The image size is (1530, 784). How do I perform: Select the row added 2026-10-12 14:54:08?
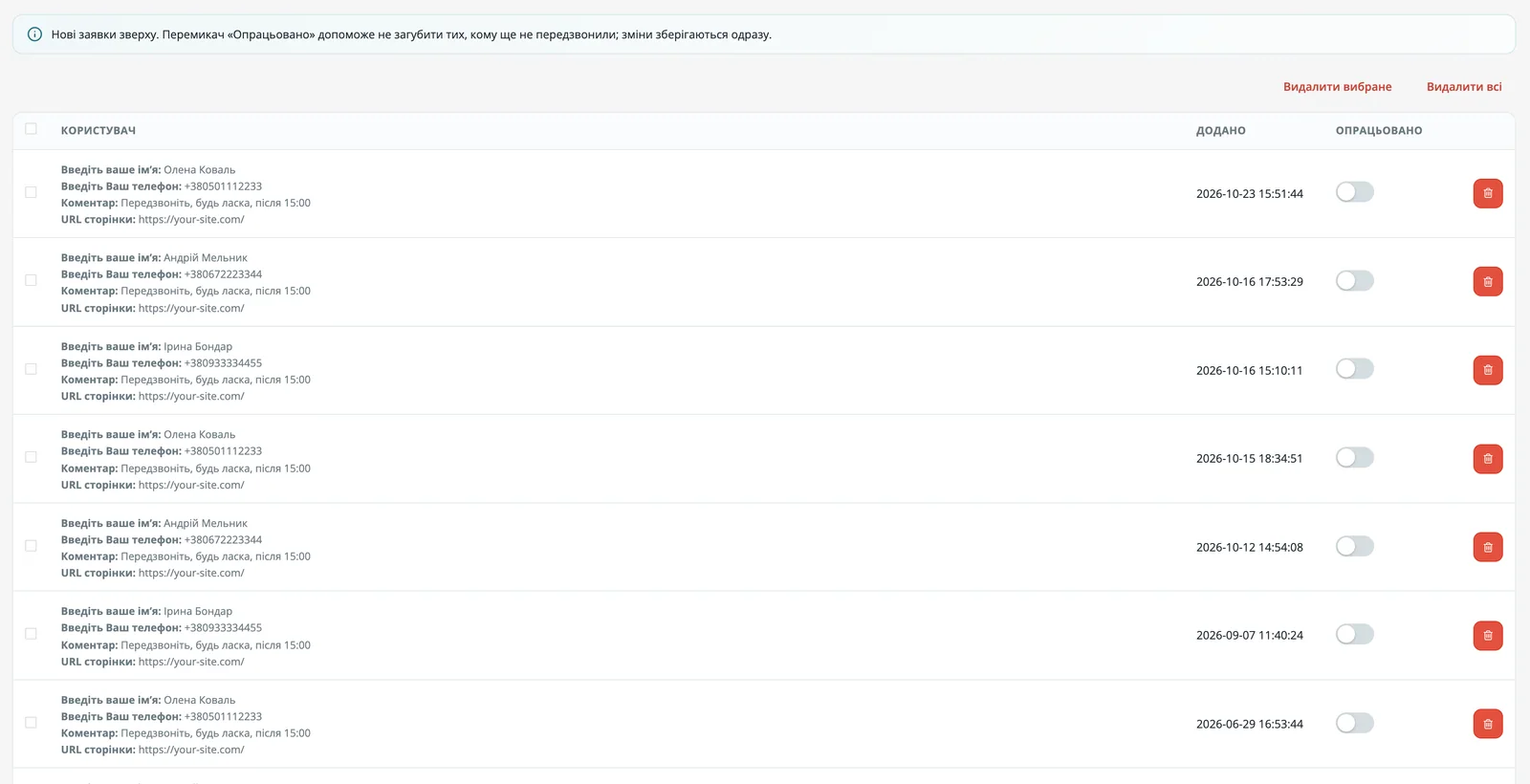tap(31, 546)
